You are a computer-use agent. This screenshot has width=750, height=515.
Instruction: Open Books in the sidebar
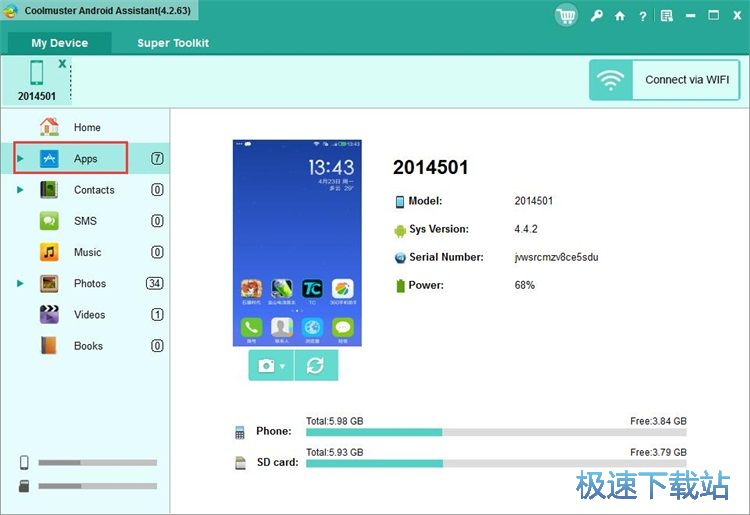85,346
